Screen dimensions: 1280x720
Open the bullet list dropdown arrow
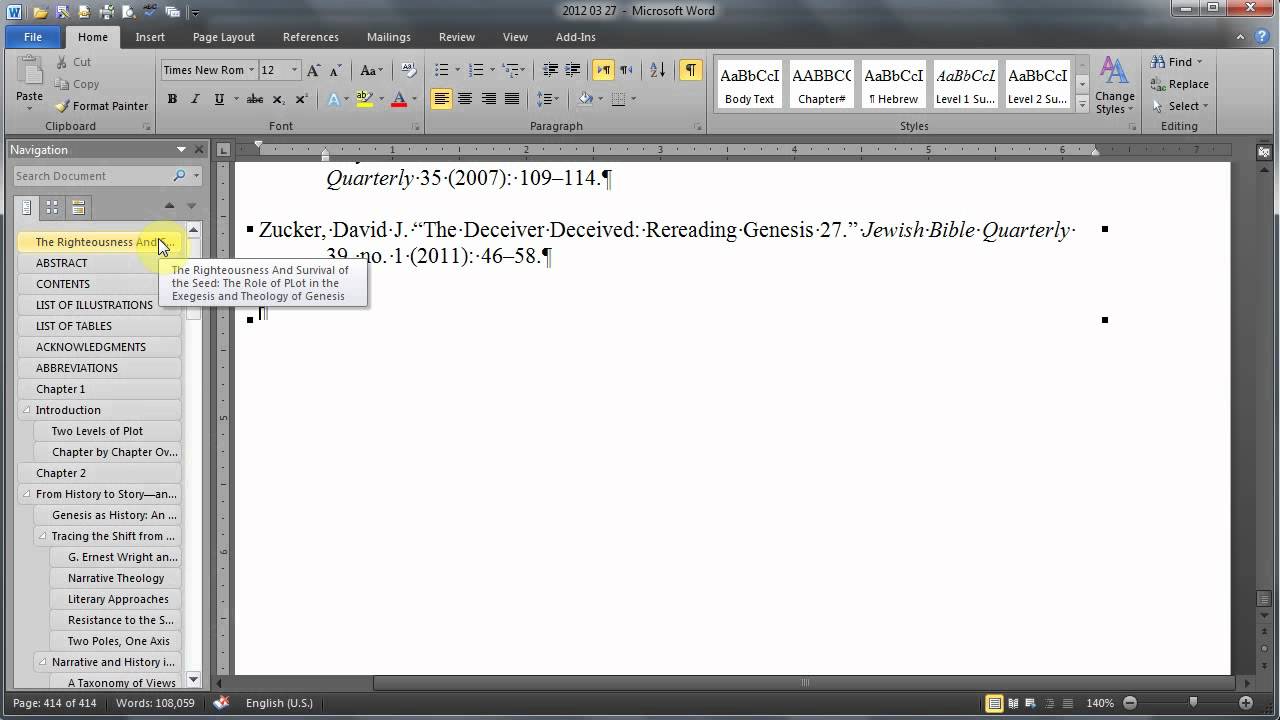[x=457, y=70]
